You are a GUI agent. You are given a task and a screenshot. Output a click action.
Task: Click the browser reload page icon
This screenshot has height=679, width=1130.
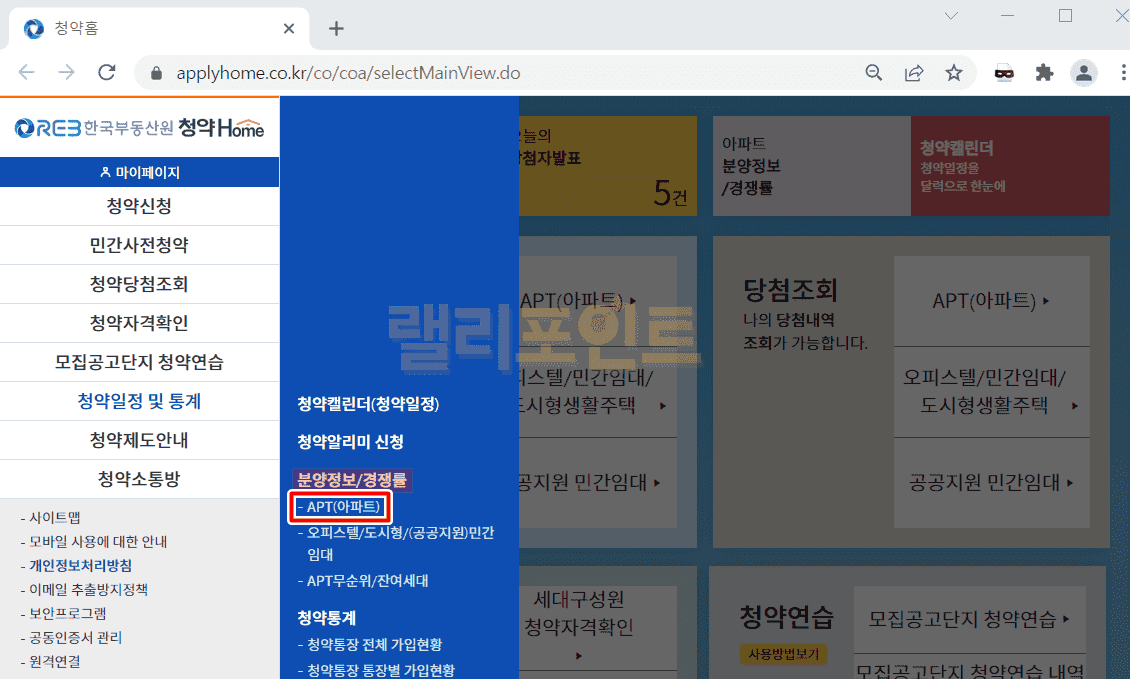coord(107,73)
